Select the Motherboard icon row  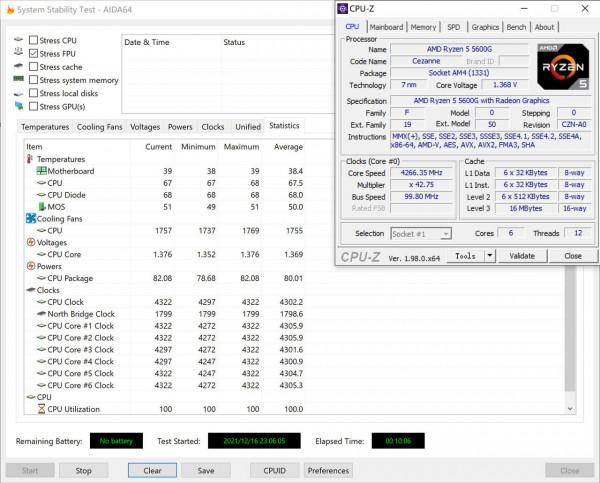pyautogui.click(x=41, y=171)
